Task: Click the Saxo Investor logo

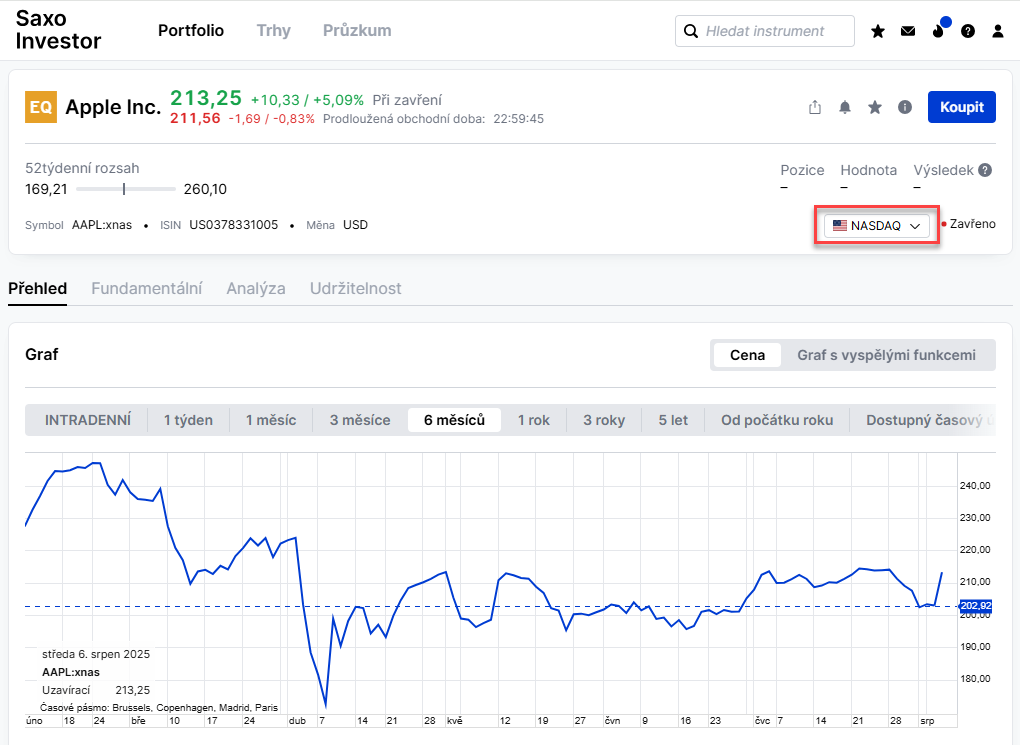Action: click(x=58, y=30)
